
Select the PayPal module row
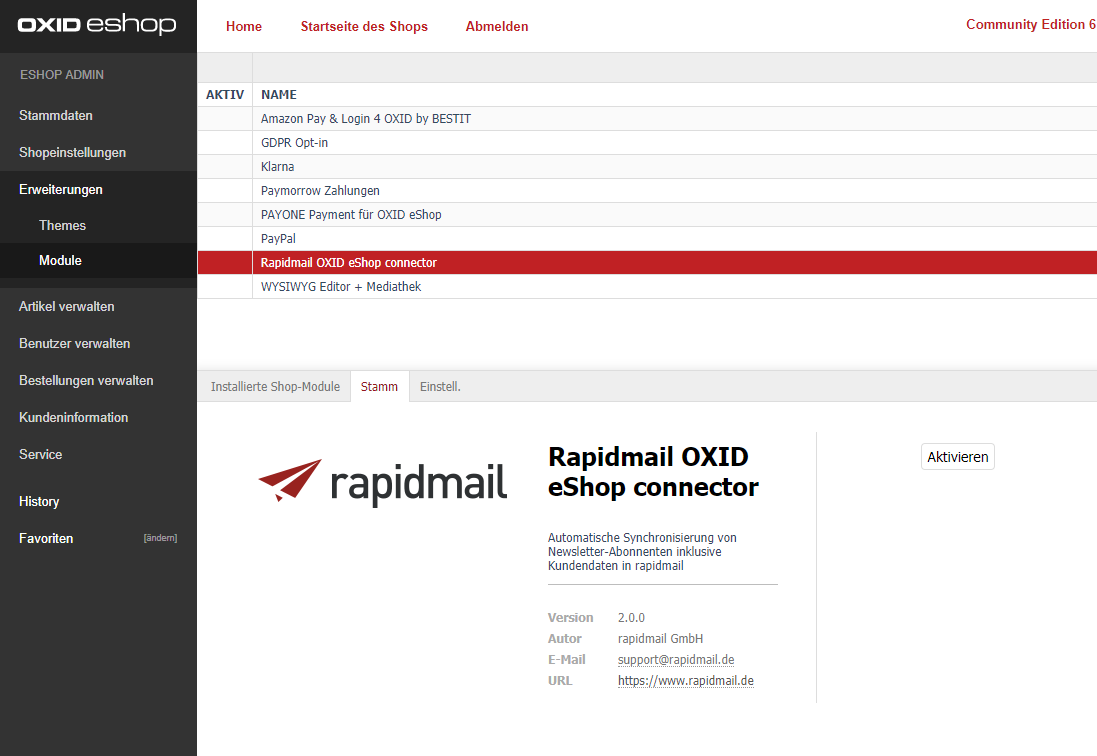coord(647,238)
